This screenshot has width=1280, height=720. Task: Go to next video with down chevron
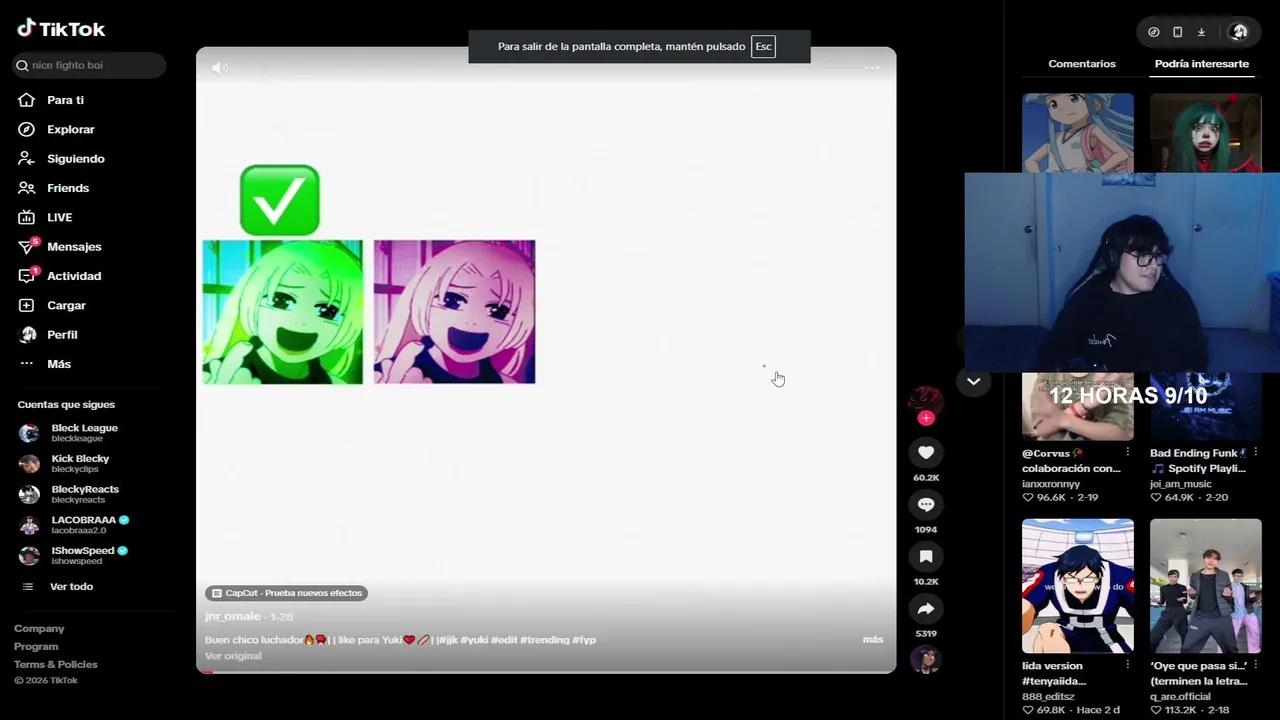[973, 381]
